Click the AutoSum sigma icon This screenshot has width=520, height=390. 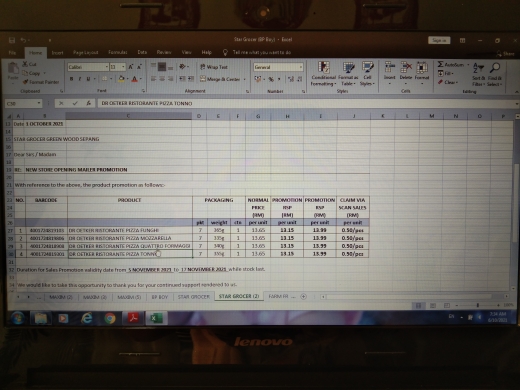tap(440, 64)
